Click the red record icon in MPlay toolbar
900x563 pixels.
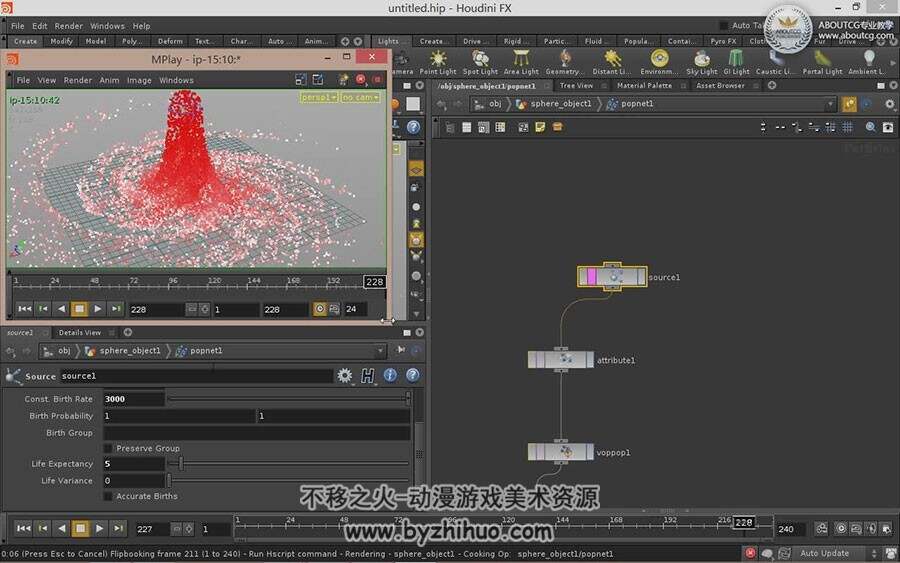click(360, 80)
